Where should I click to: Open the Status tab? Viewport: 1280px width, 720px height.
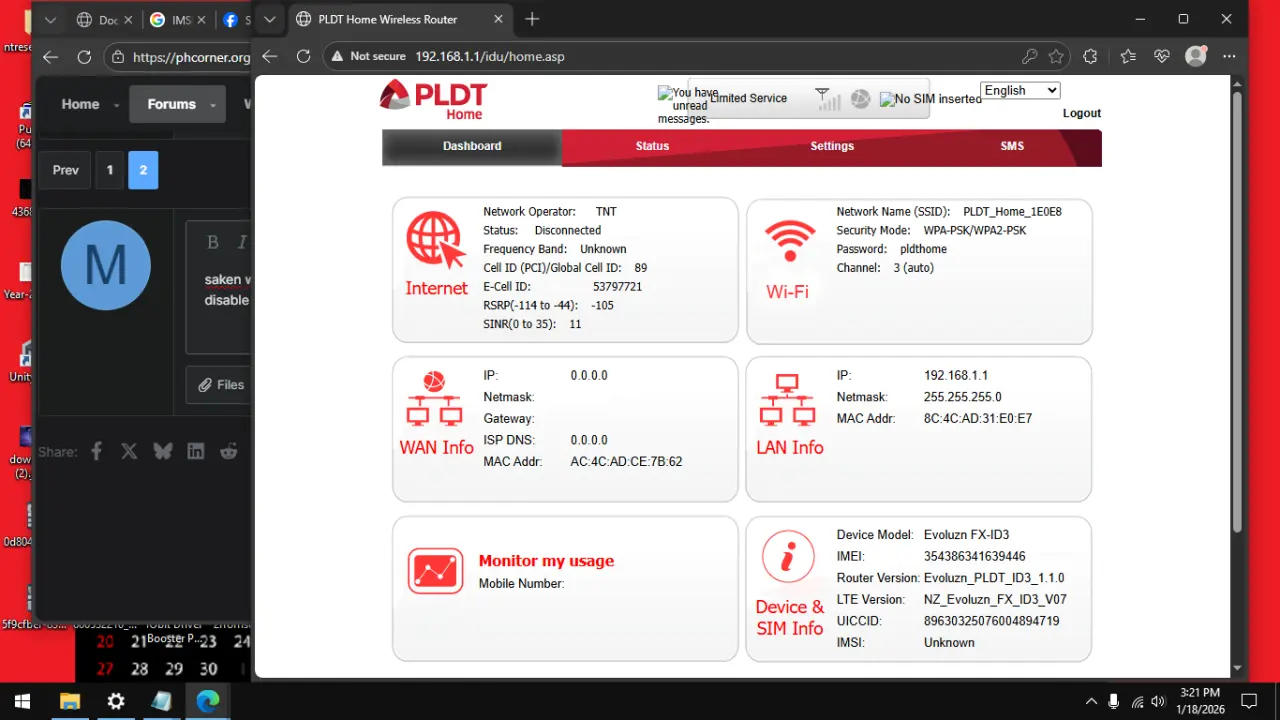point(652,146)
